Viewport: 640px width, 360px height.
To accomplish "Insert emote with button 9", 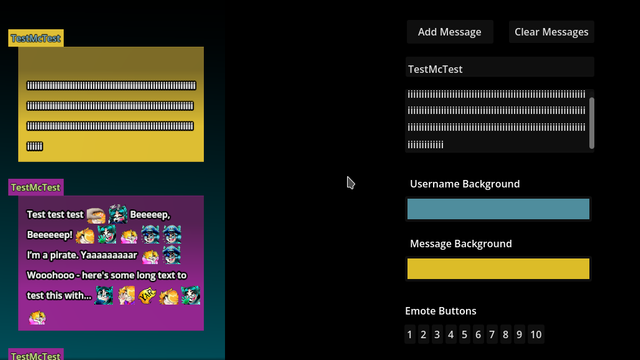I will (x=519, y=335).
